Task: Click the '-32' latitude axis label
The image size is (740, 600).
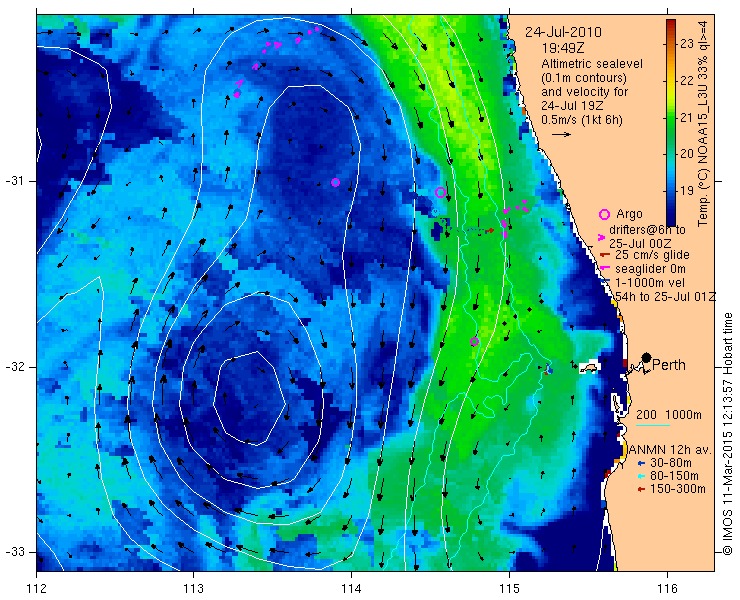Action: coord(14,367)
